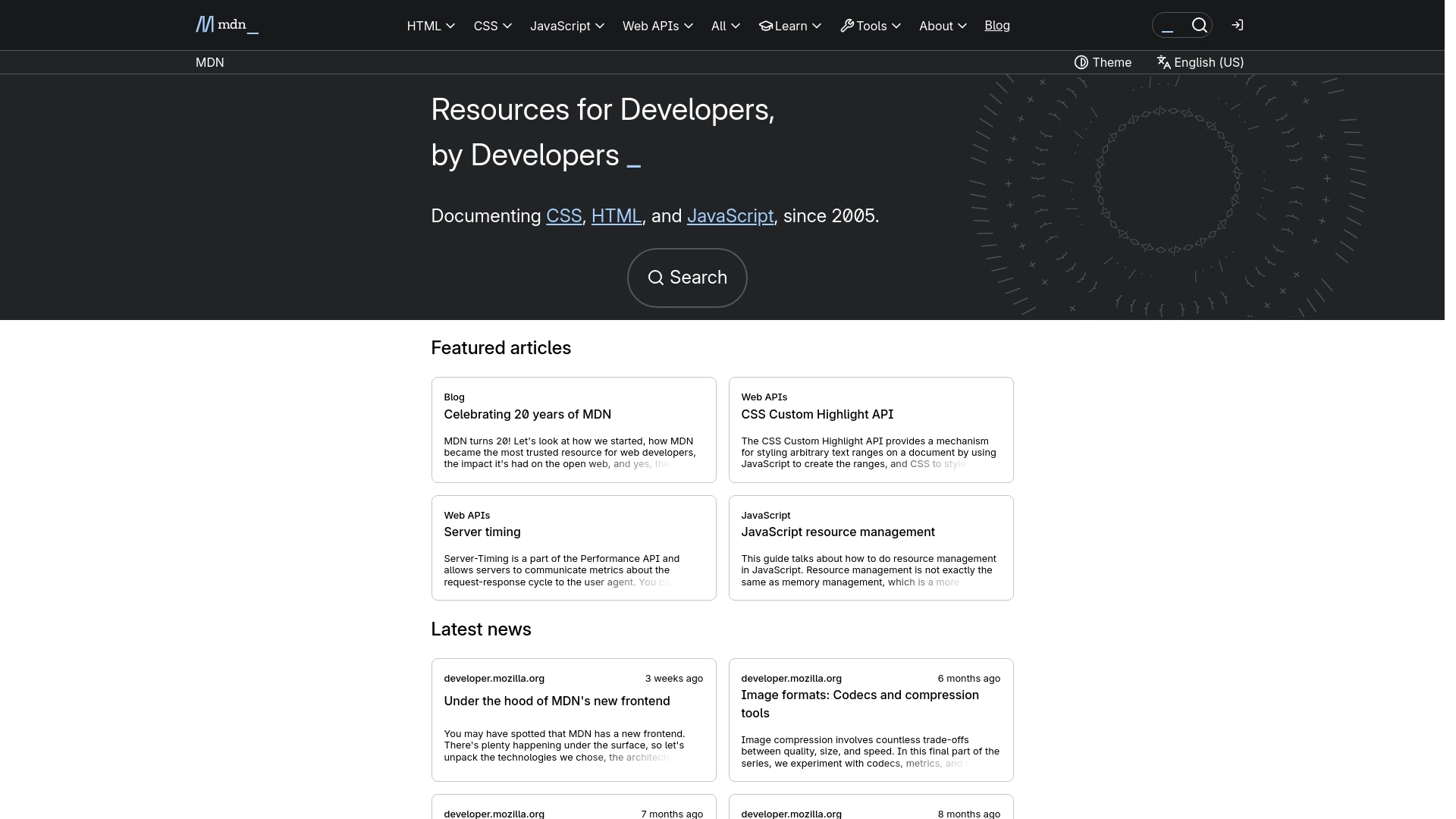The width and height of the screenshot is (1456, 819).
Task: Expand the Web APIs menu
Action: [657, 26]
